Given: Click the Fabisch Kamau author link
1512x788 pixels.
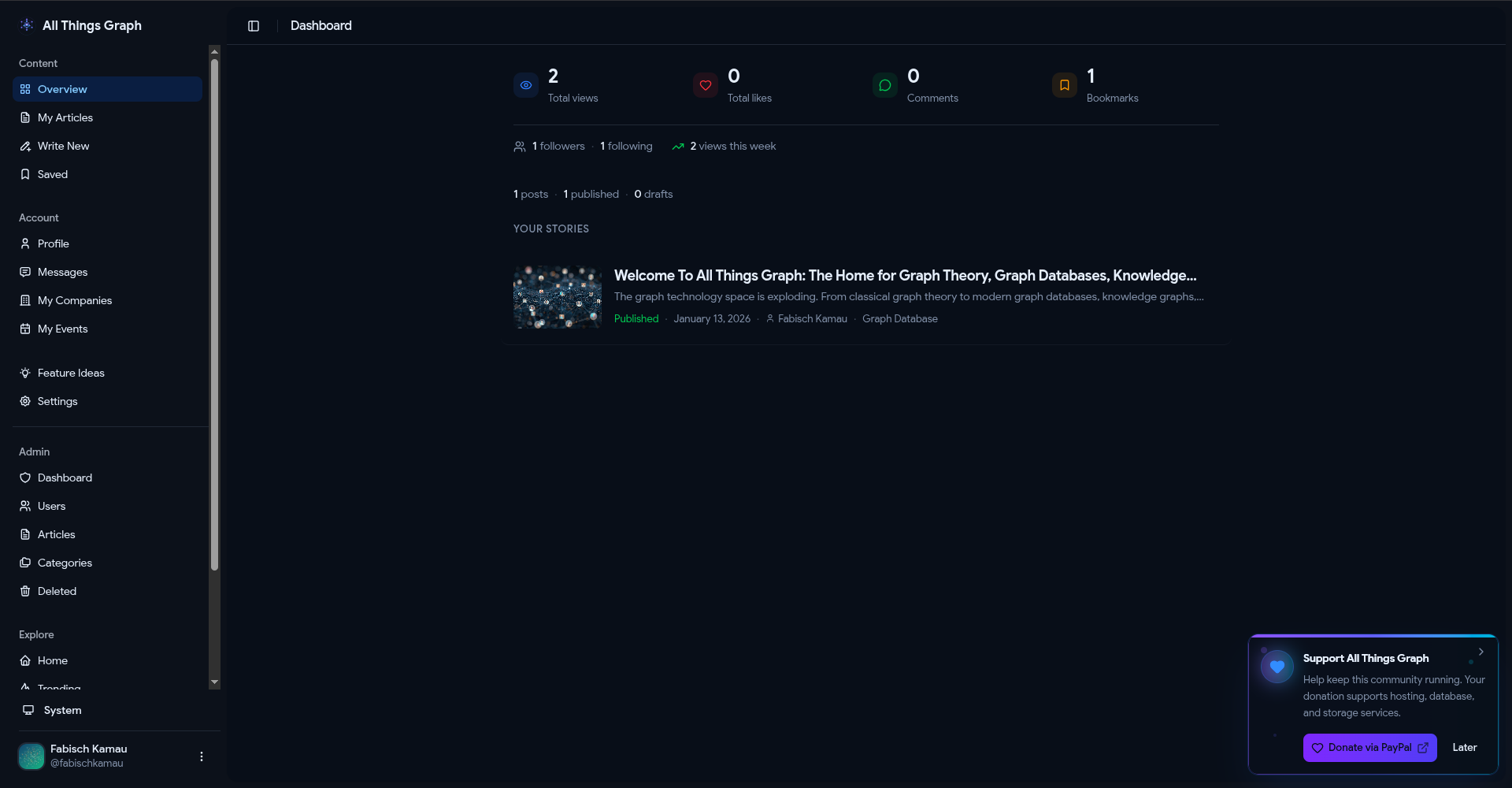Looking at the screenshot, I should tap(806, 318).
